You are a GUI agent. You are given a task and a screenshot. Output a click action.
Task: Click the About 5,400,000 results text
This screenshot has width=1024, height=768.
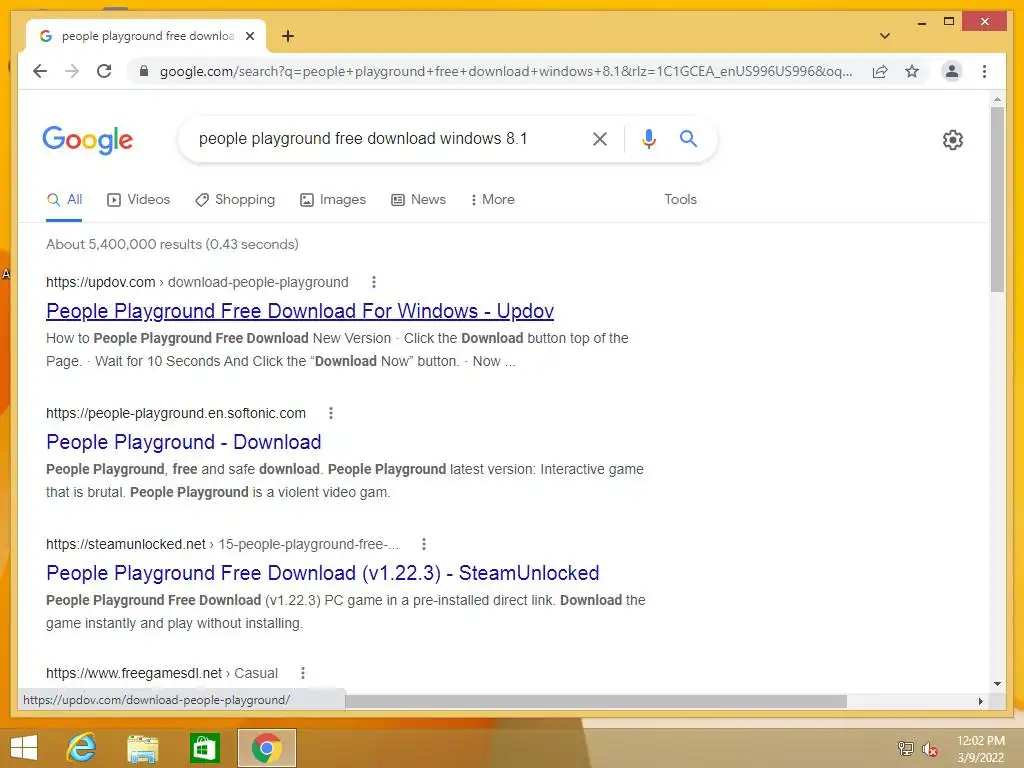[172, 244]
